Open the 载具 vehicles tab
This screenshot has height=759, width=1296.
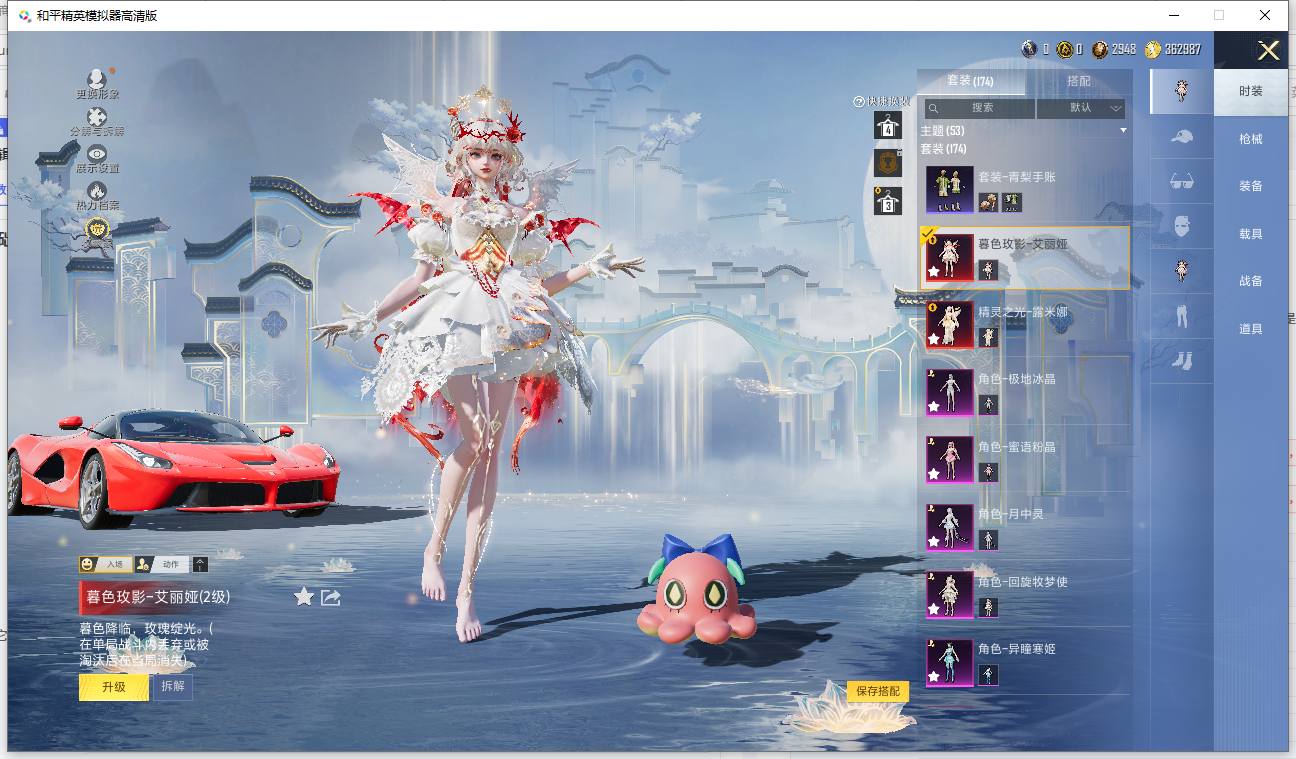1251,234
